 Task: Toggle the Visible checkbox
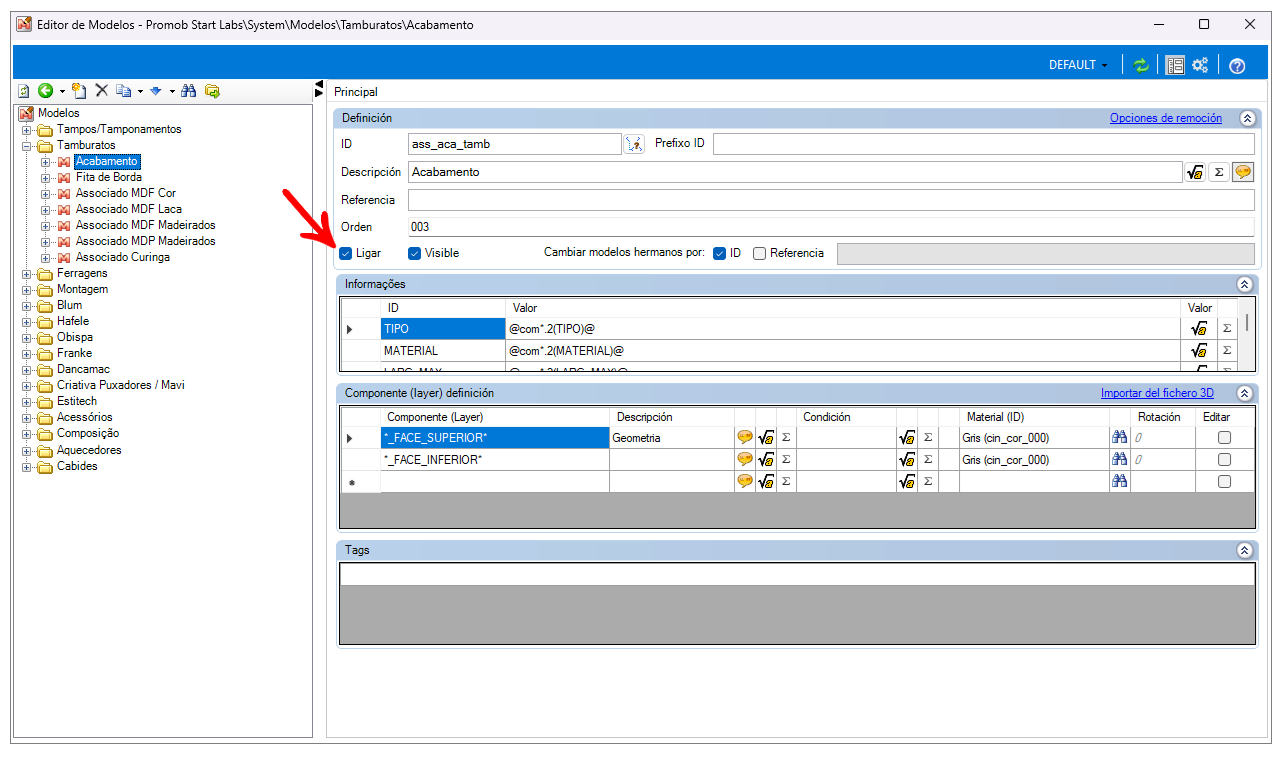pos(414,253)
